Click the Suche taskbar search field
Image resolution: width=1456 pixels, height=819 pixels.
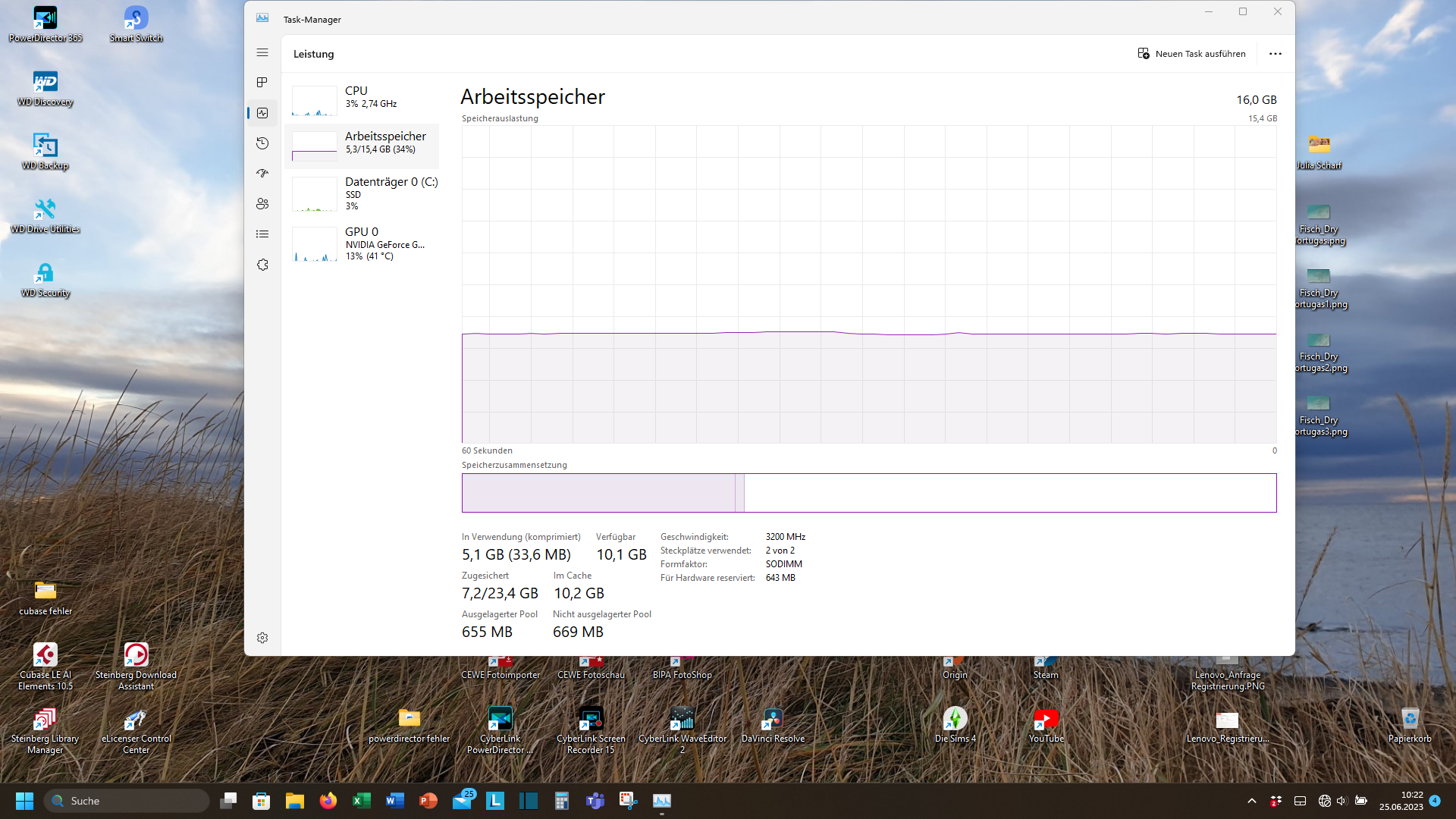[x=127, y=801]
